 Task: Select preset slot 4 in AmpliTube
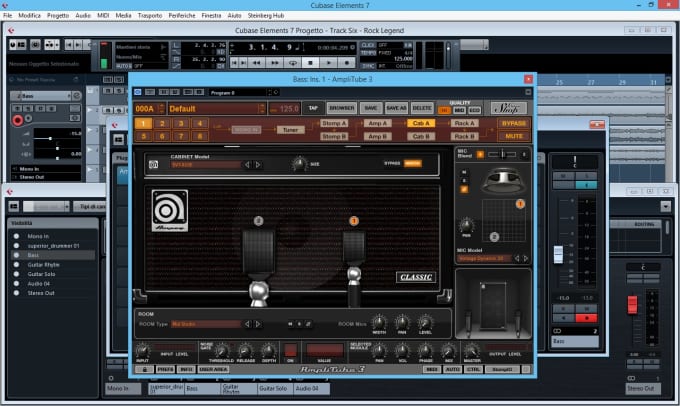click(200, 124)
